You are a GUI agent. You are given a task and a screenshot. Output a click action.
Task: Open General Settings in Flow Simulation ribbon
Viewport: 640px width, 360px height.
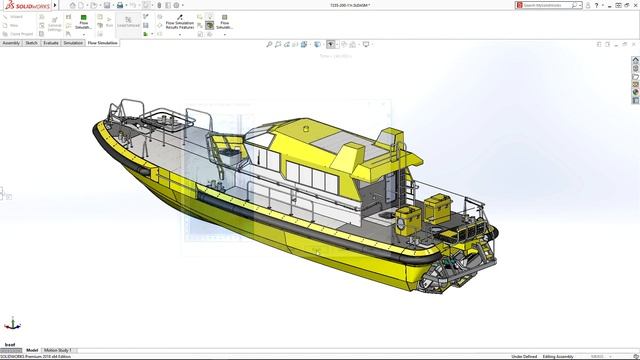coord(54,25)
